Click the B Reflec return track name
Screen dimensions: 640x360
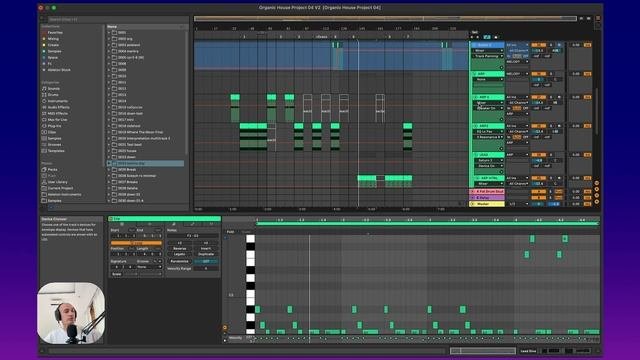(483, 198)
